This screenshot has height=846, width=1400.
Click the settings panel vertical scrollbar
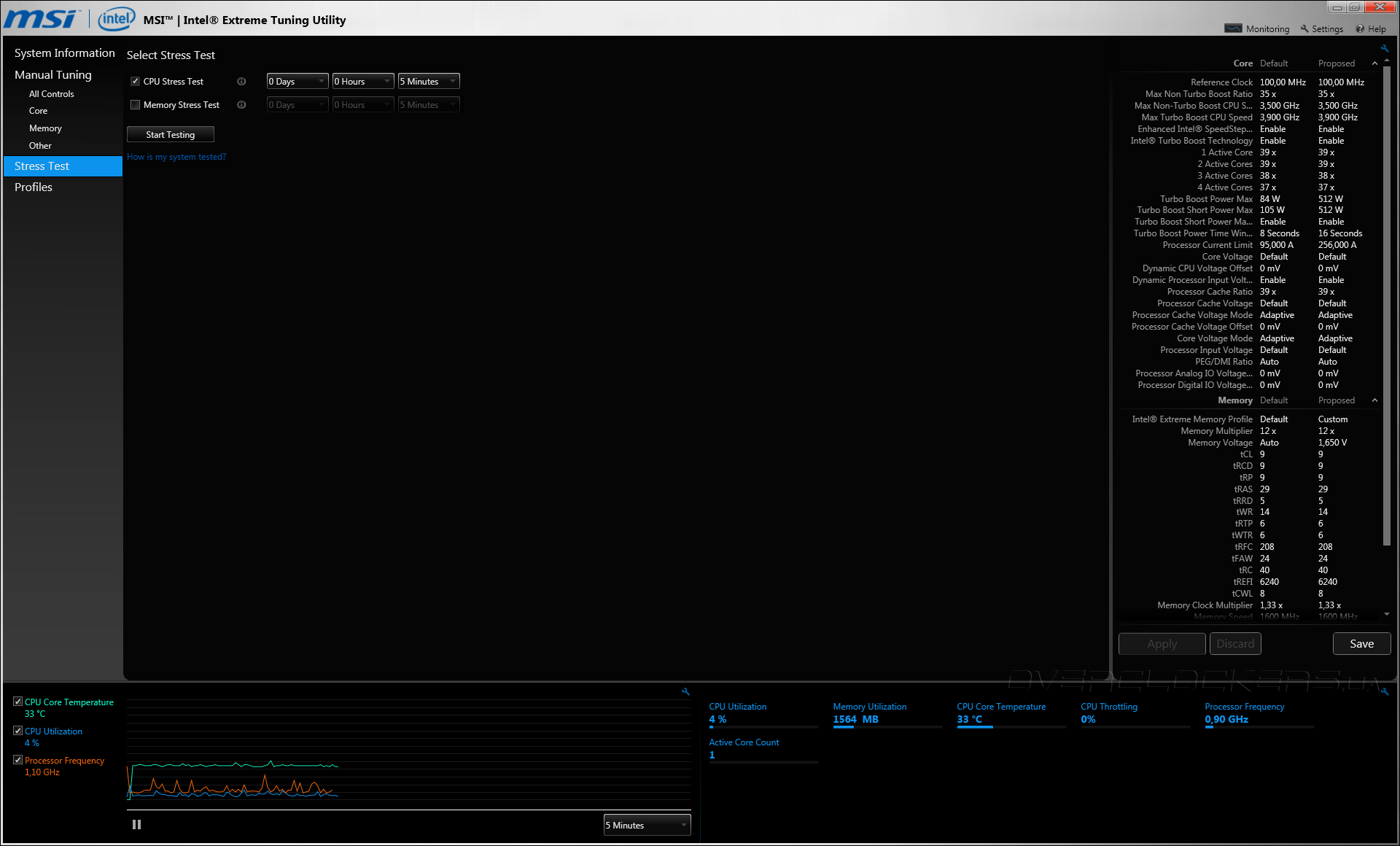click(1387, 306)
